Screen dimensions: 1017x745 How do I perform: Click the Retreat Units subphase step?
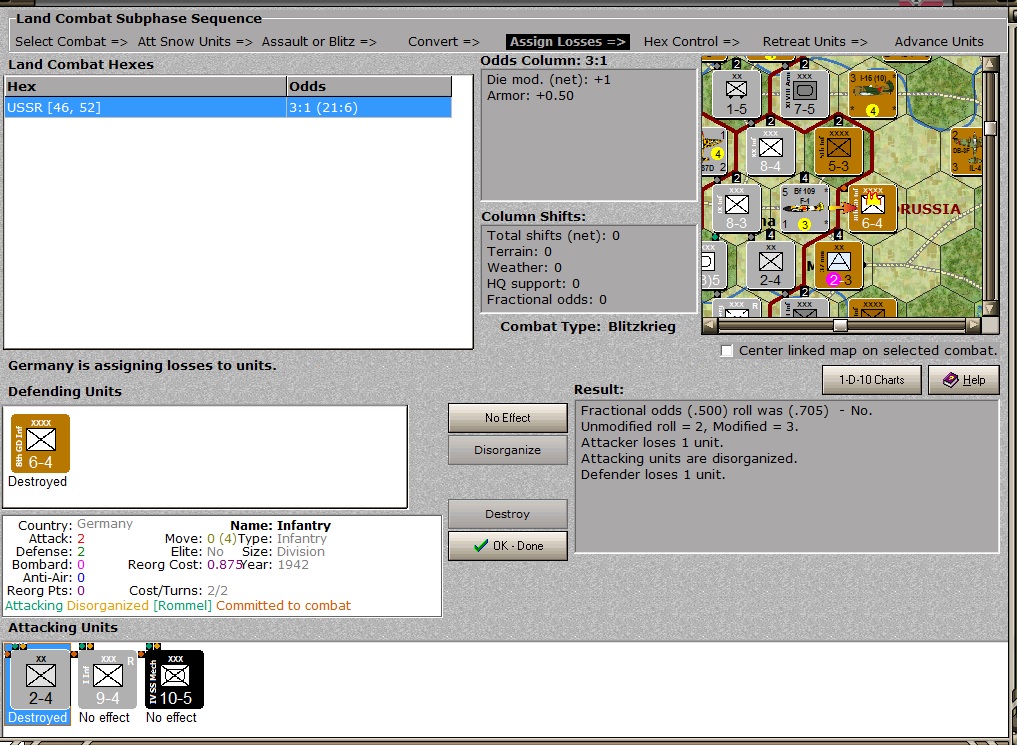pos(815,41)
